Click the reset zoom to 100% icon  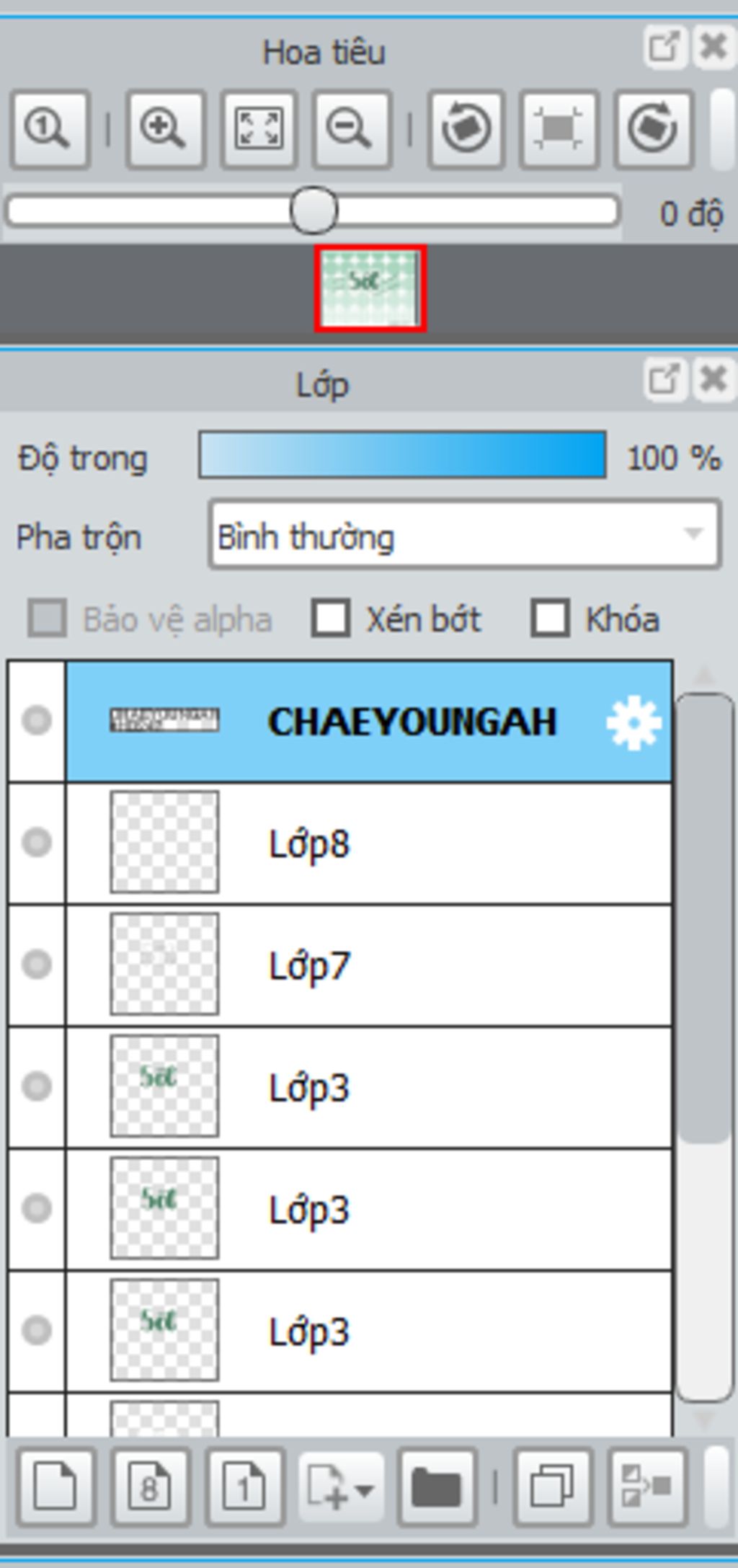point(49,129)
